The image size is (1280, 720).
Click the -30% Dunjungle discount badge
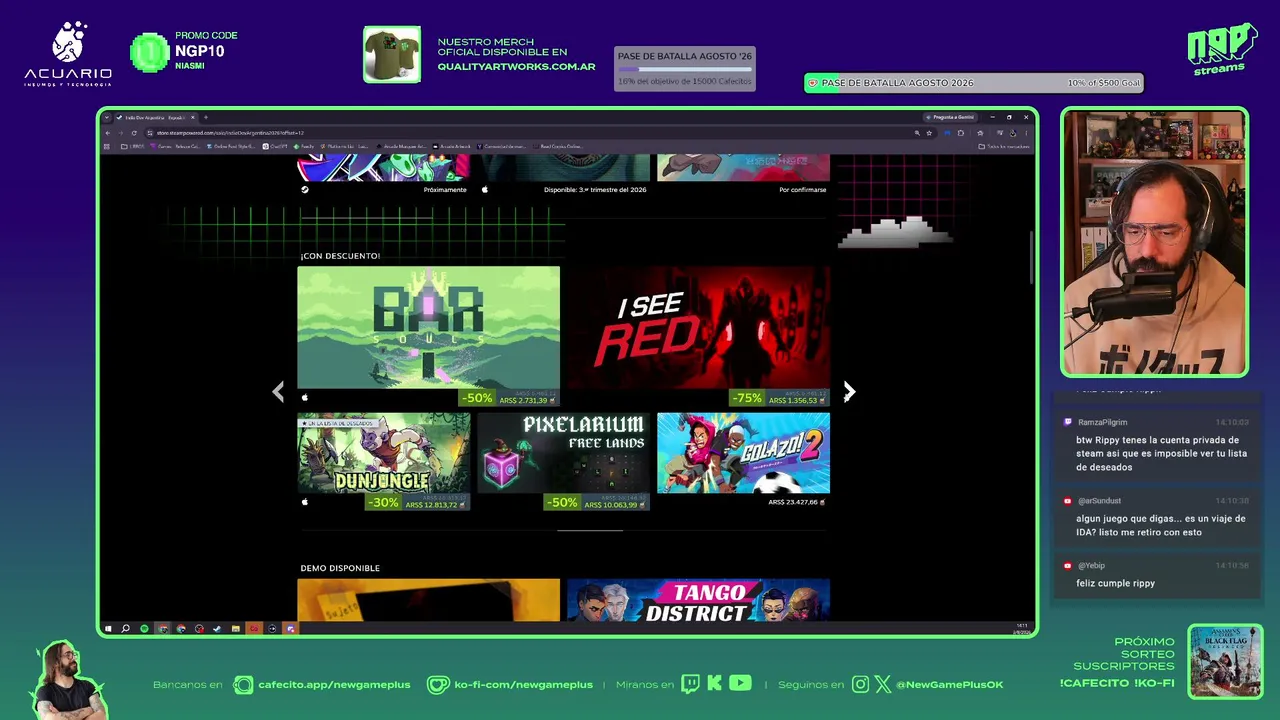click(x=383, y=502)
